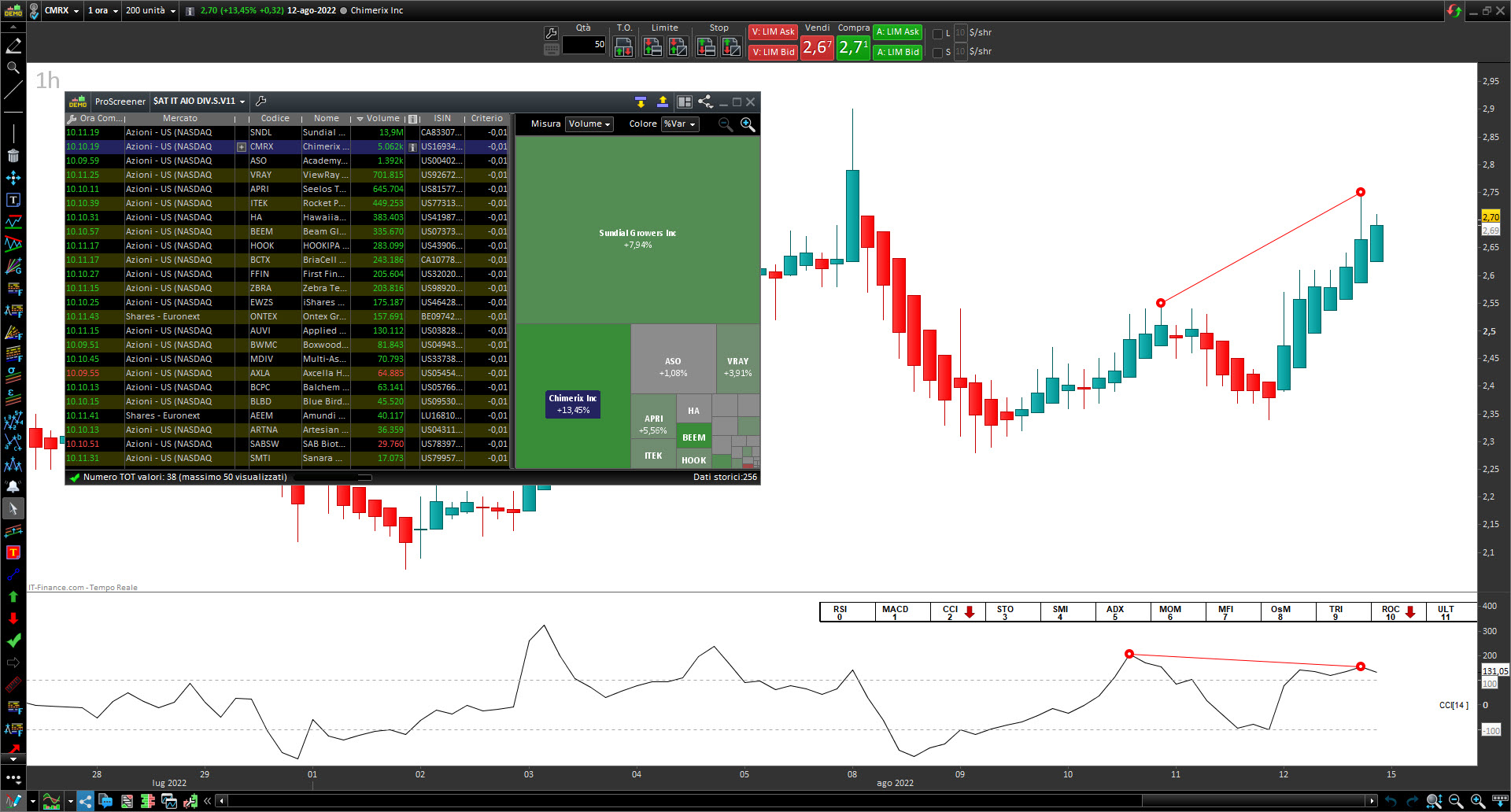Screen dimensions: 1511x812
Task: Click the green up arrow marker tool
Action: [13, 596]
